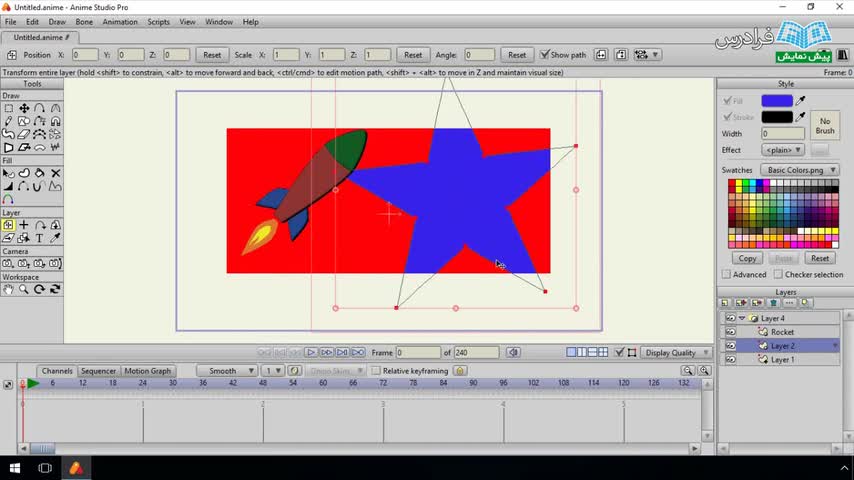Open the Swatches Basic Colors dropdown
The width and height of the screenshot is (854, 480).
coord(800,170)
